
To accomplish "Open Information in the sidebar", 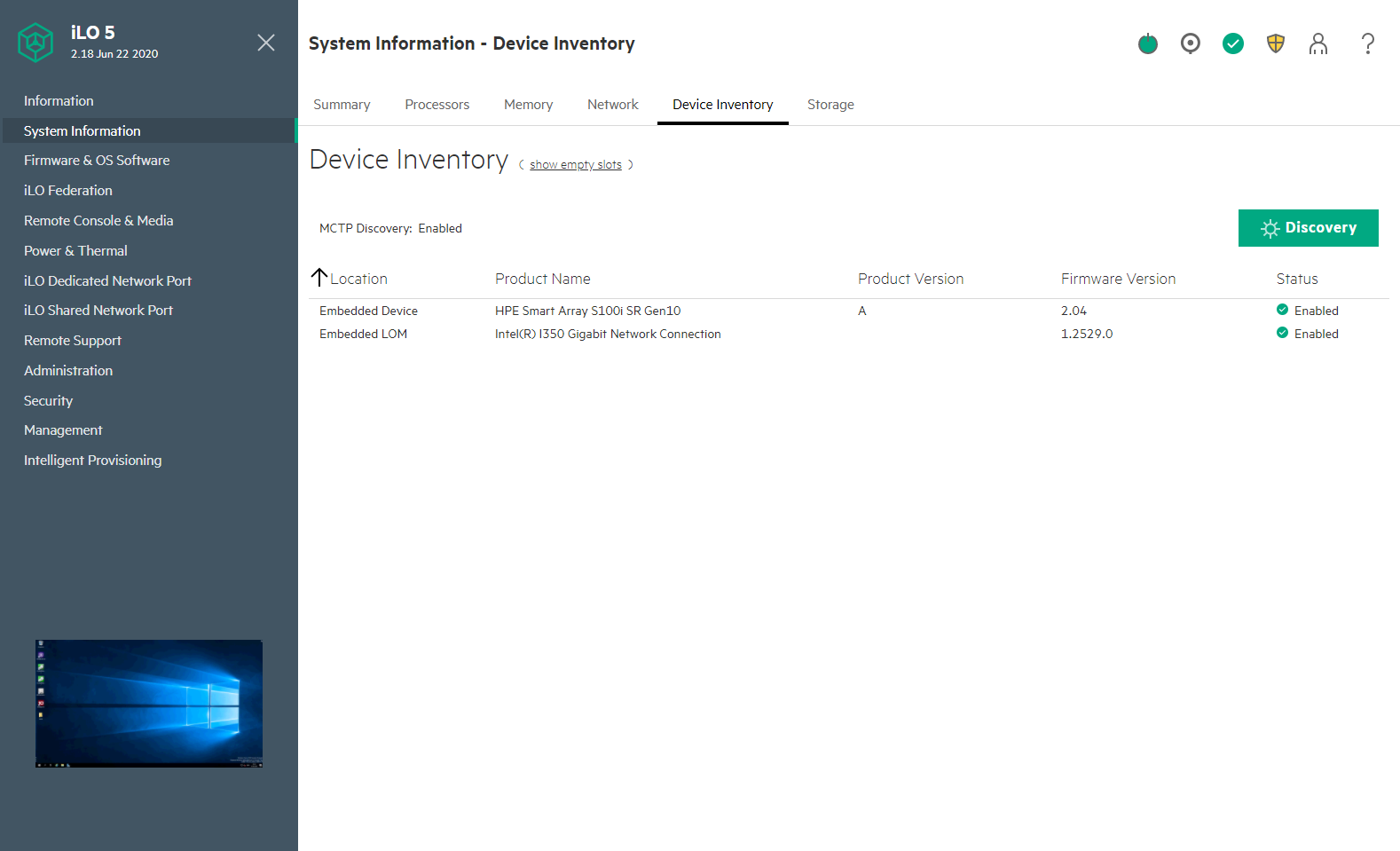I will tap(59, 101).
